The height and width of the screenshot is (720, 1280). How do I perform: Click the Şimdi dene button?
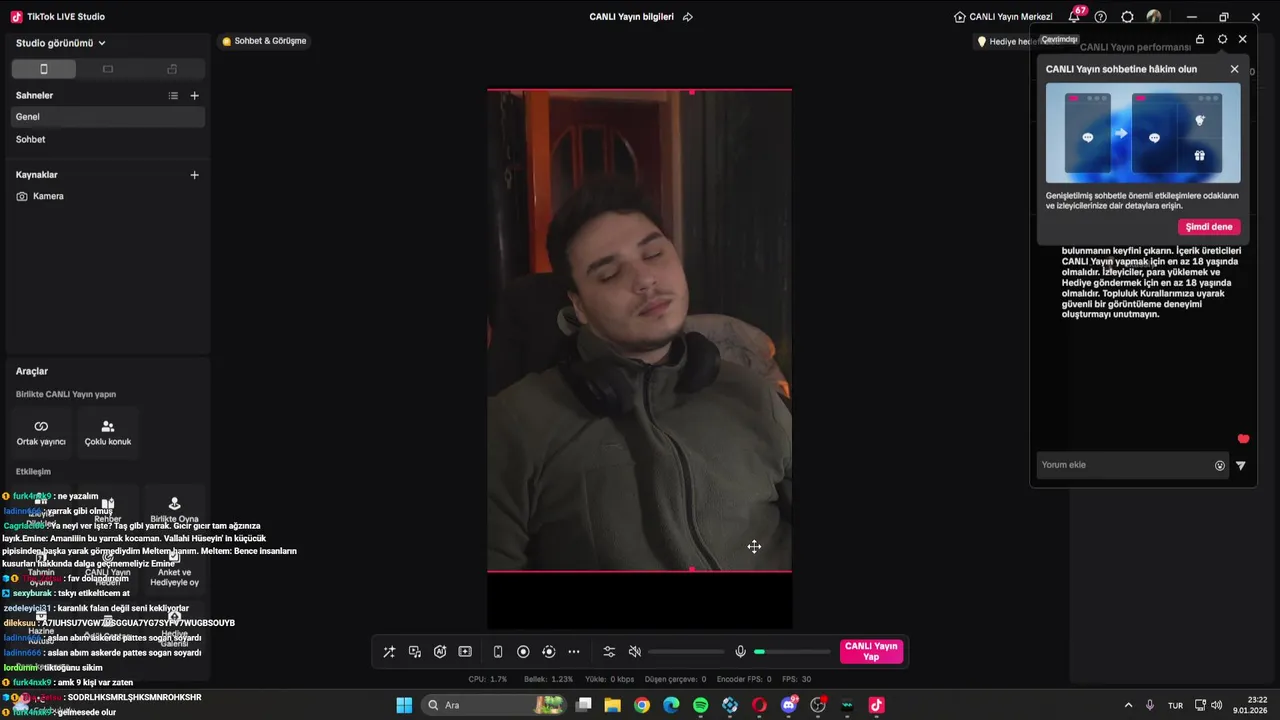[x=1209, y=227]
